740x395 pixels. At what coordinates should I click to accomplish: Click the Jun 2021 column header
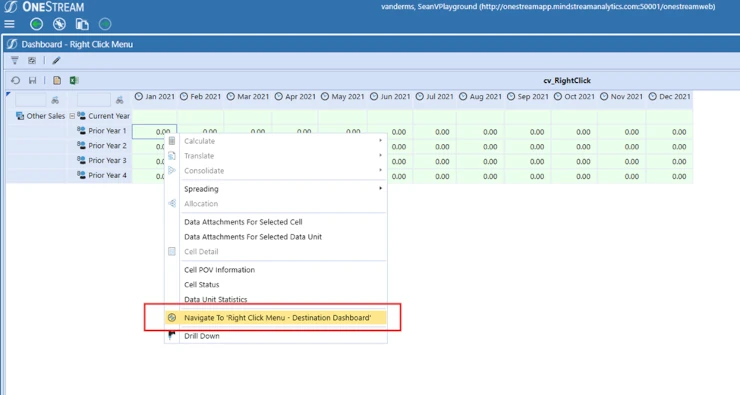click(390, 96)
